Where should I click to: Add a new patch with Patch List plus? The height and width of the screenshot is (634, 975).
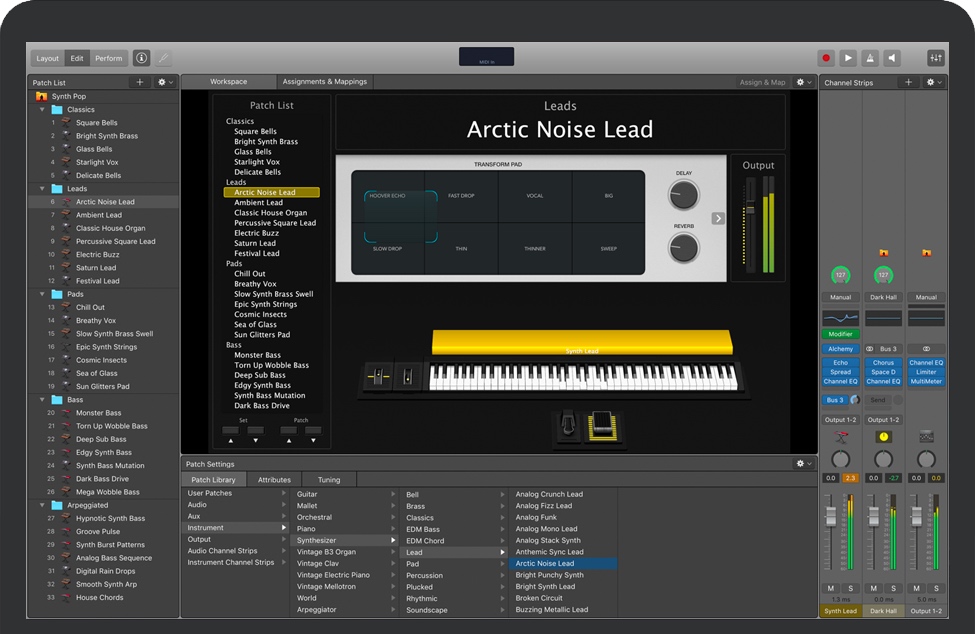point(140,82)
